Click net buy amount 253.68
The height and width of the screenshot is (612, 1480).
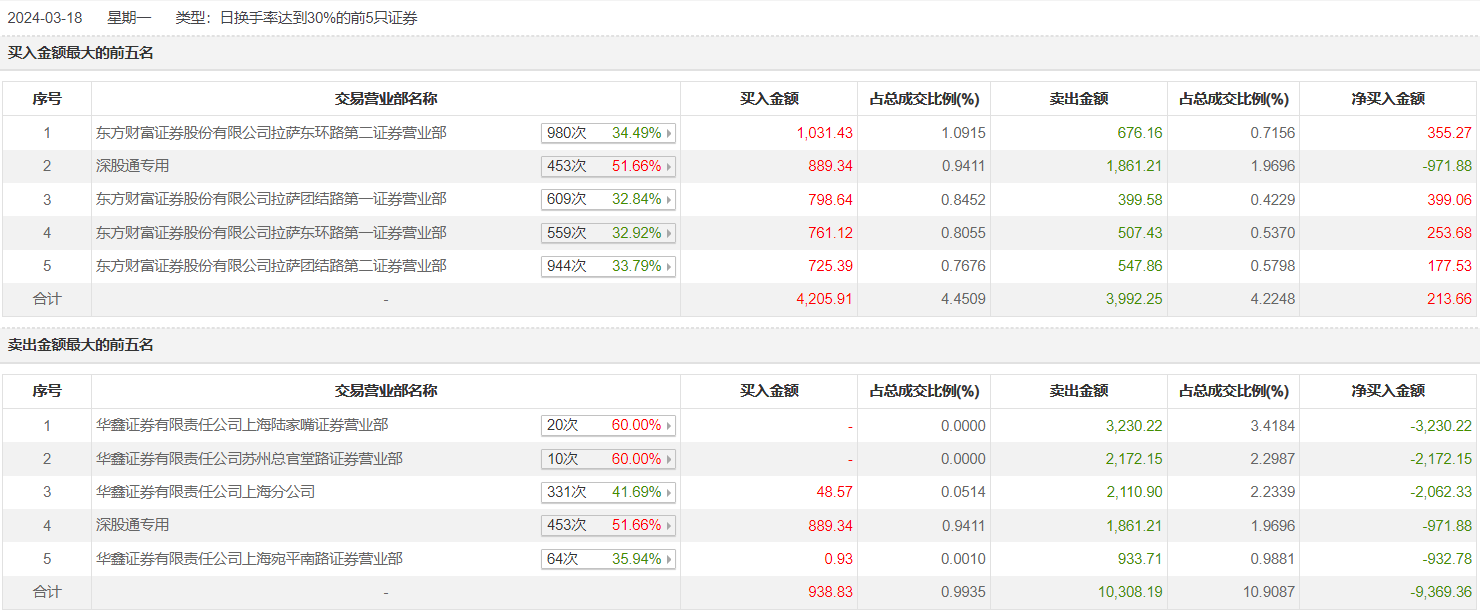tap(1449, 233)
